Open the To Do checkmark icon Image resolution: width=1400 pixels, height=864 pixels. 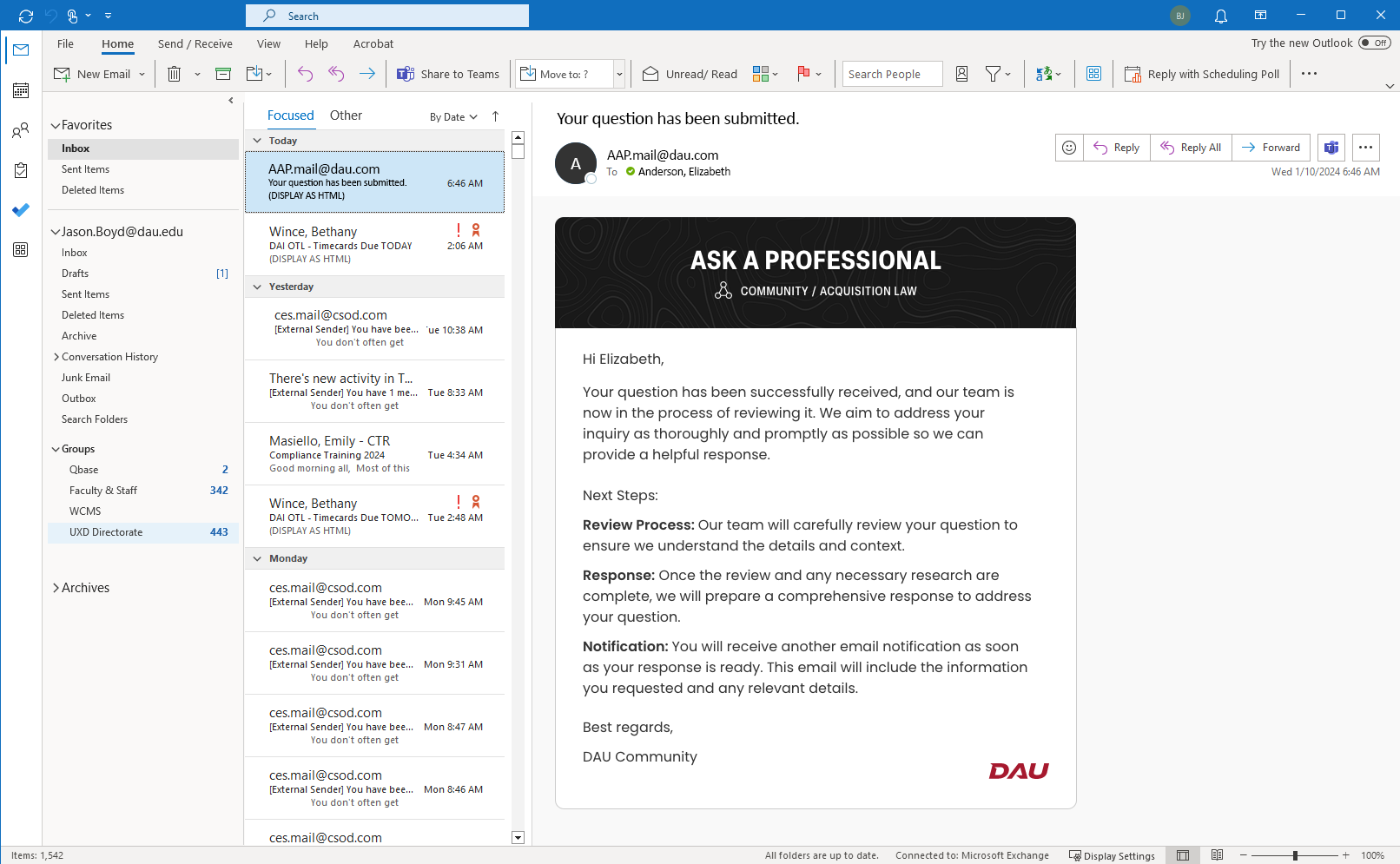pos(21,210)
